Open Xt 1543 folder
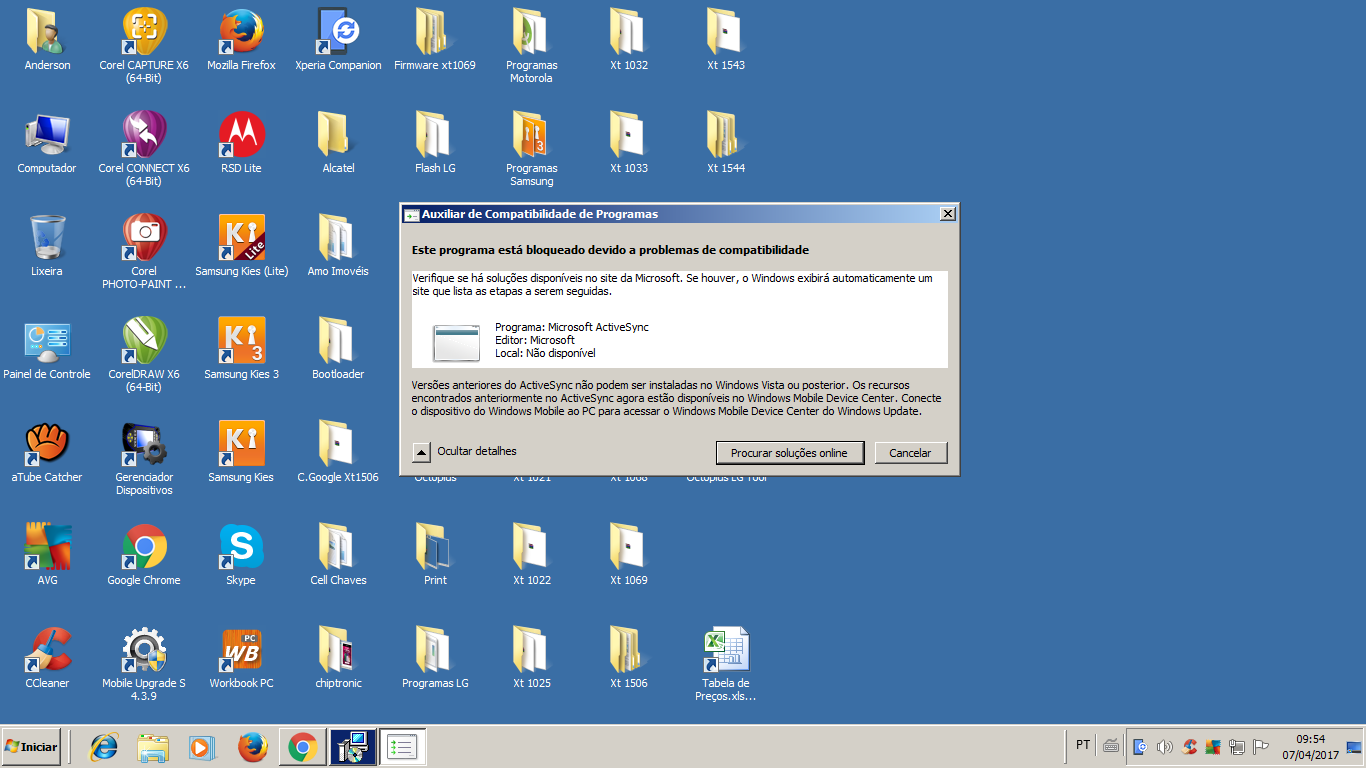This screenshot has width=1366, height=768. pos(726,40)
